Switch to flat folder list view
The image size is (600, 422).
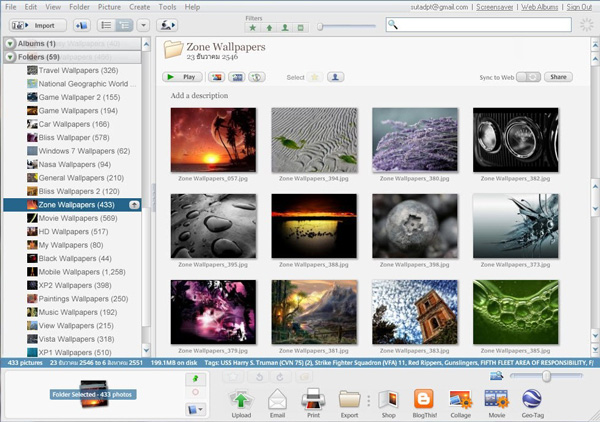[106, 25]
